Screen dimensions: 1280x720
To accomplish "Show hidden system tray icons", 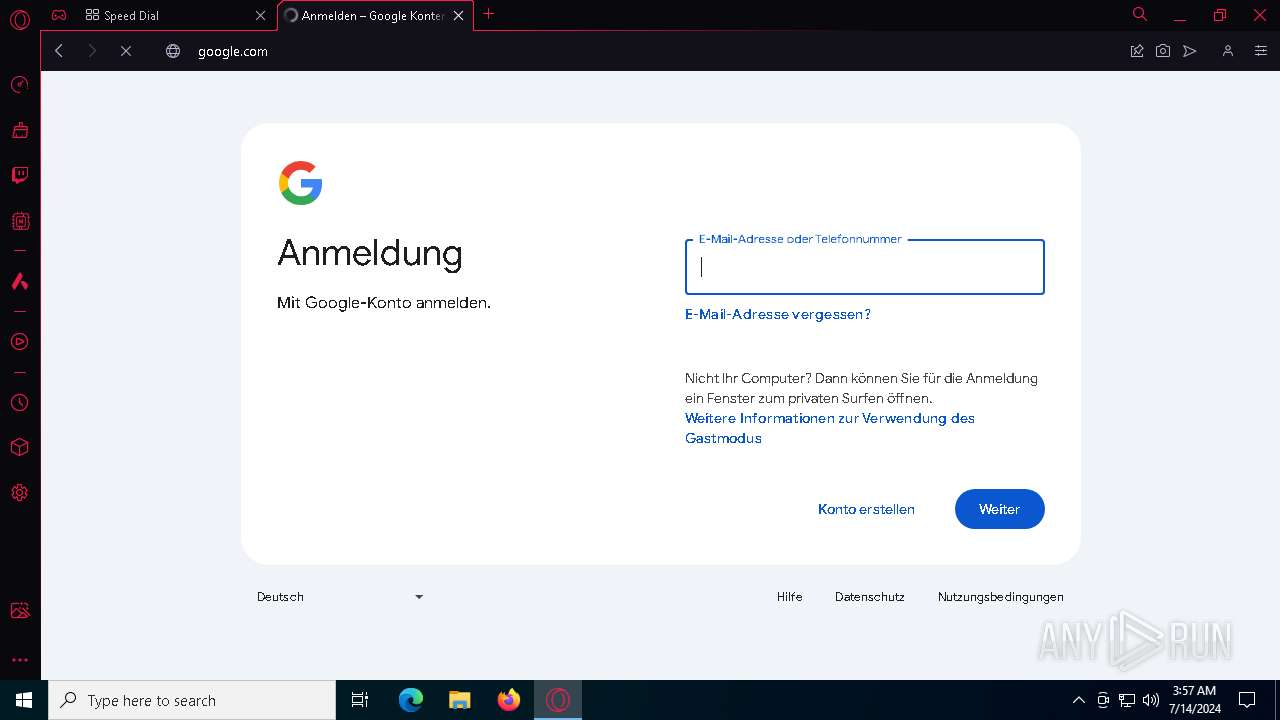I will tap(1078, 700).
